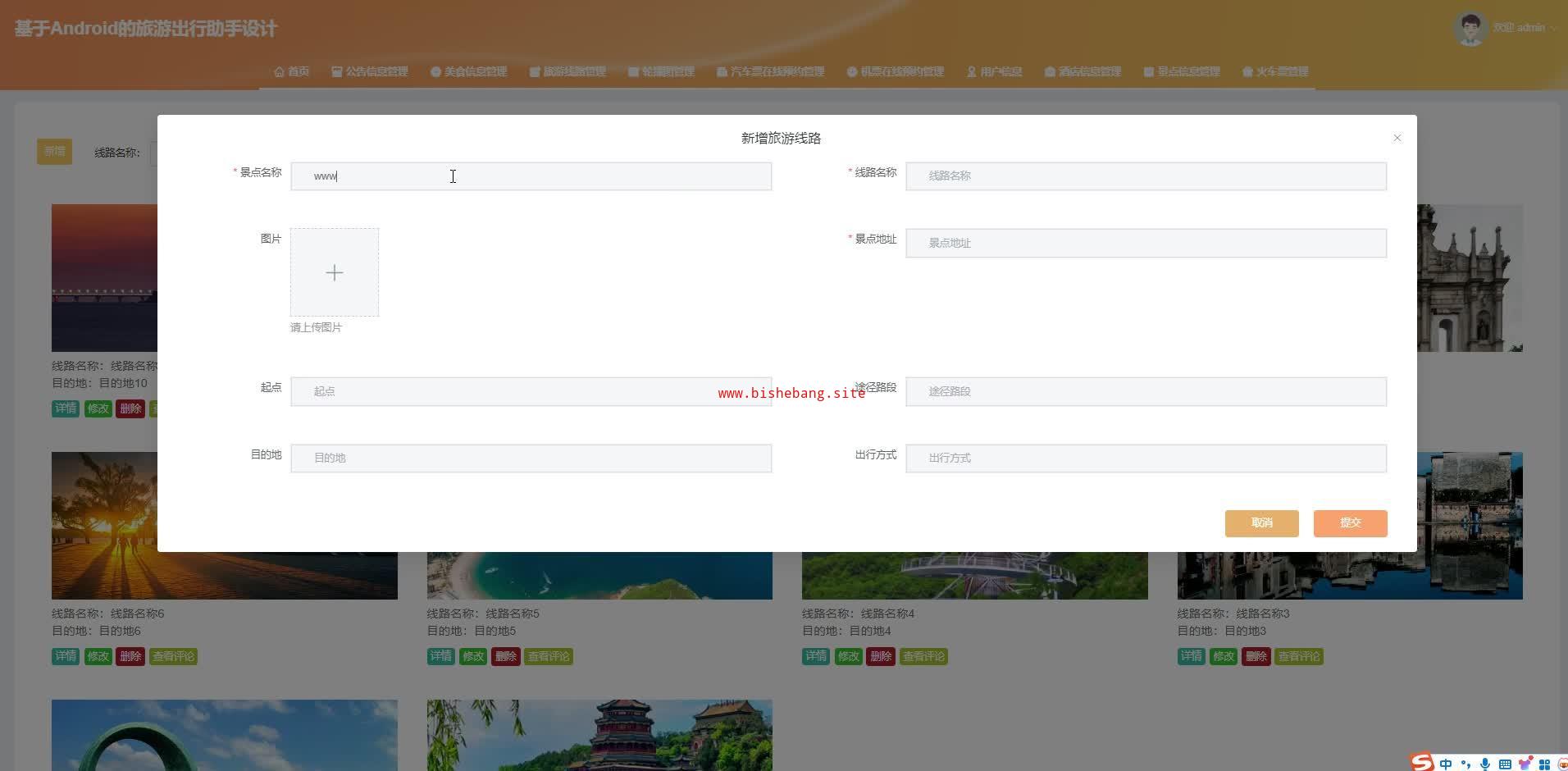Close the 新增旅游线路 dialog with X
Viewport: 1568px width, 771px height.
pyautogui.click(x=1397, y=138)
